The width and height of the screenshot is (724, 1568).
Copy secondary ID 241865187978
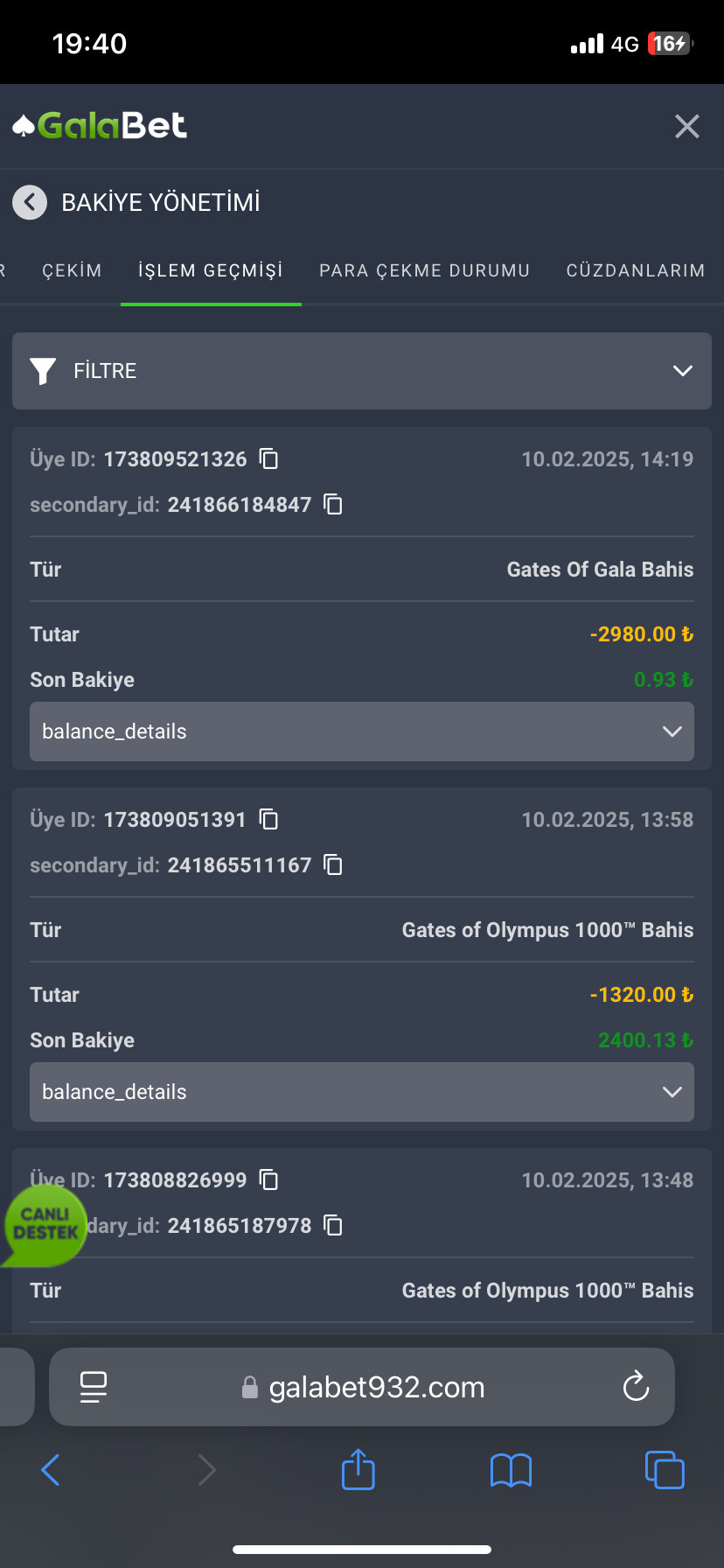333,1225
